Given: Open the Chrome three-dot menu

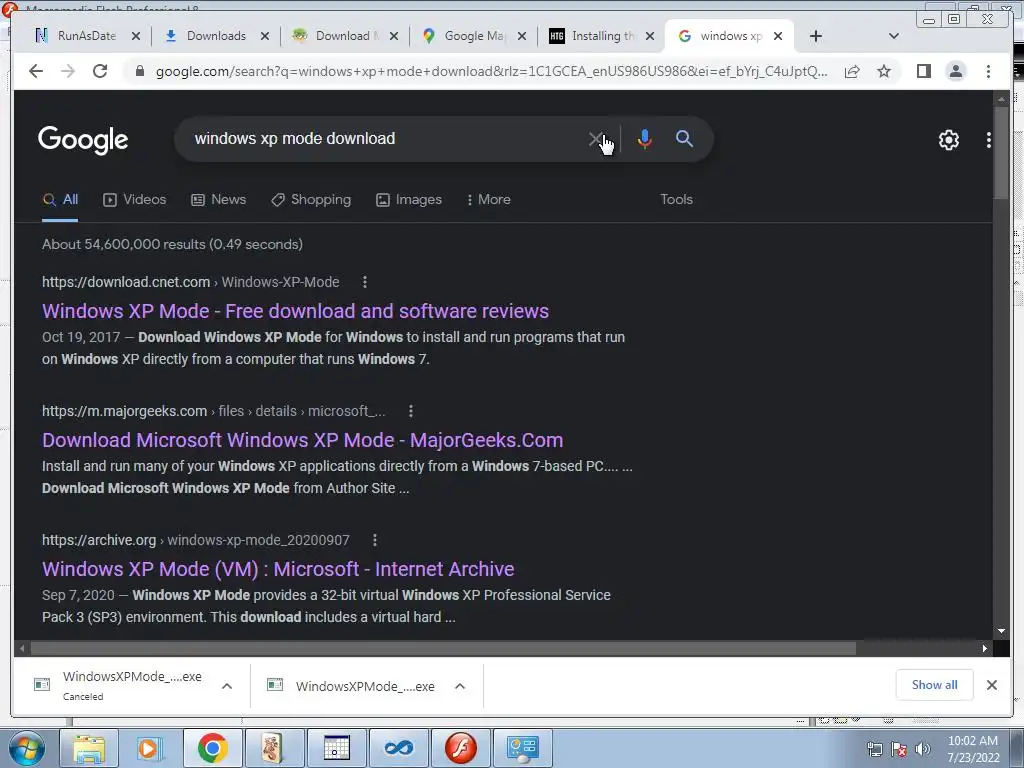Looking at the screenshot, I should tap(988, 71).
